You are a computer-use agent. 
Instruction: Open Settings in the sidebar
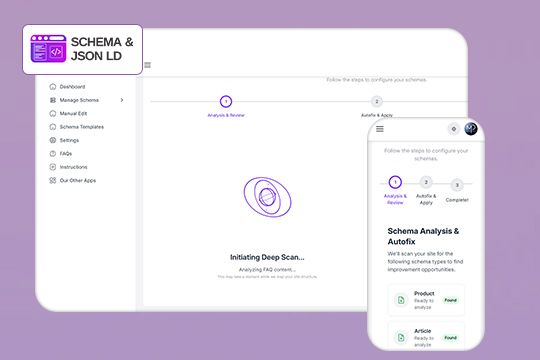pos(69,141)
